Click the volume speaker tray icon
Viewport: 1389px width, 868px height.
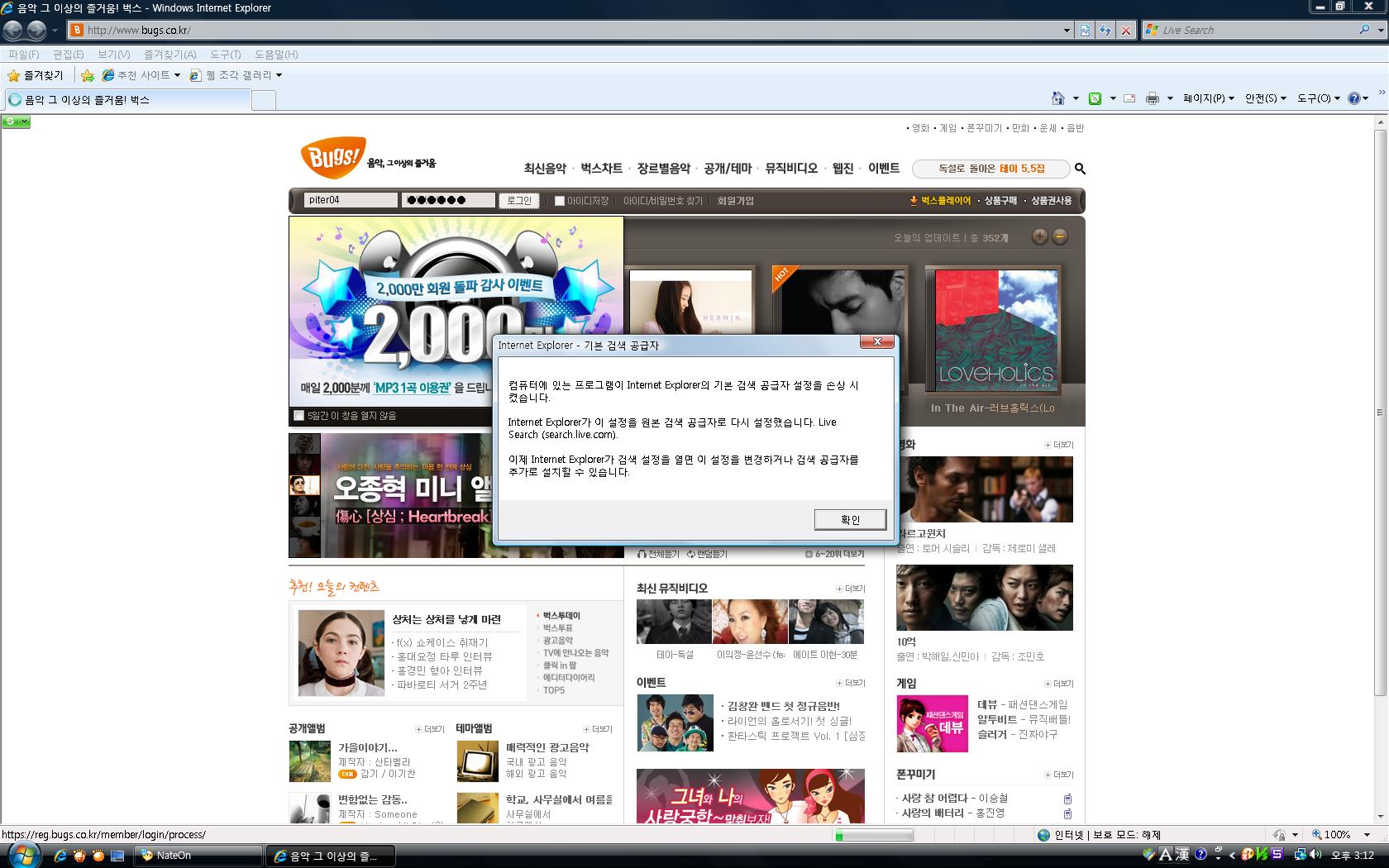click(x=1315, y=855)
